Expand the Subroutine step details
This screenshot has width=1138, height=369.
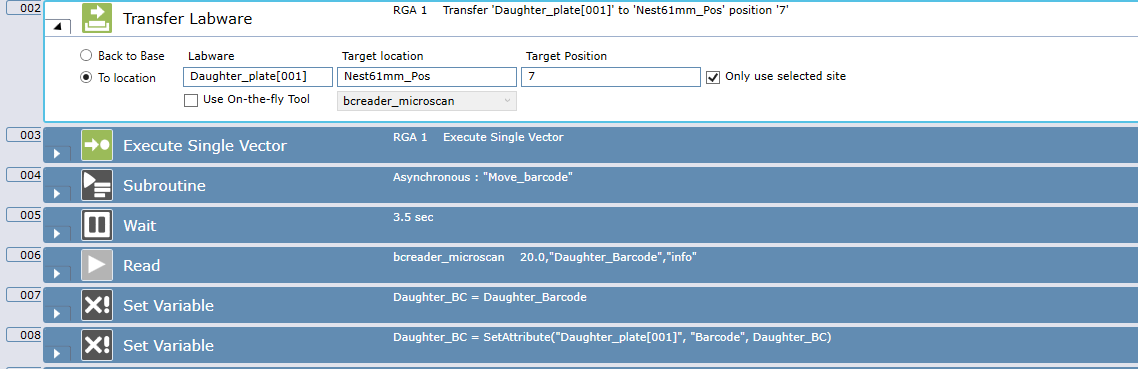[x=57, y=194]
